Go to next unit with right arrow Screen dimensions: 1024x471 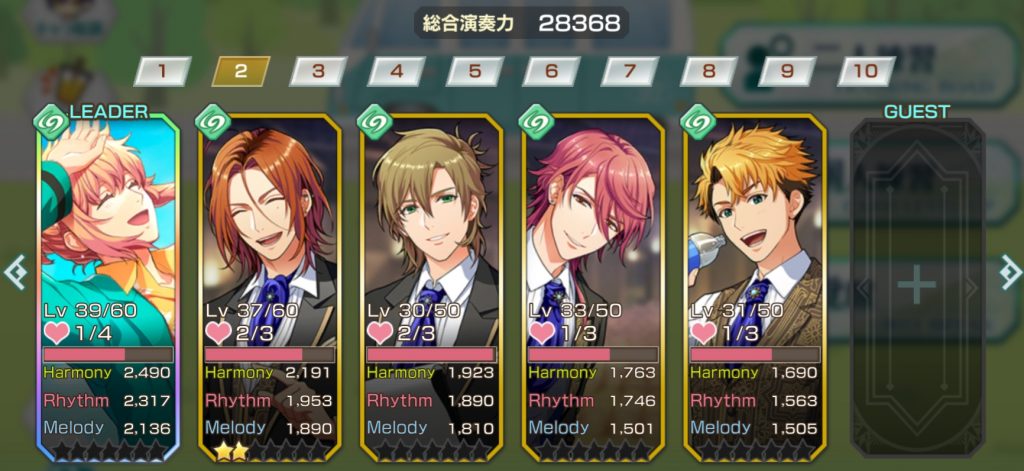pyautogui.click(x=1011, y=272)
